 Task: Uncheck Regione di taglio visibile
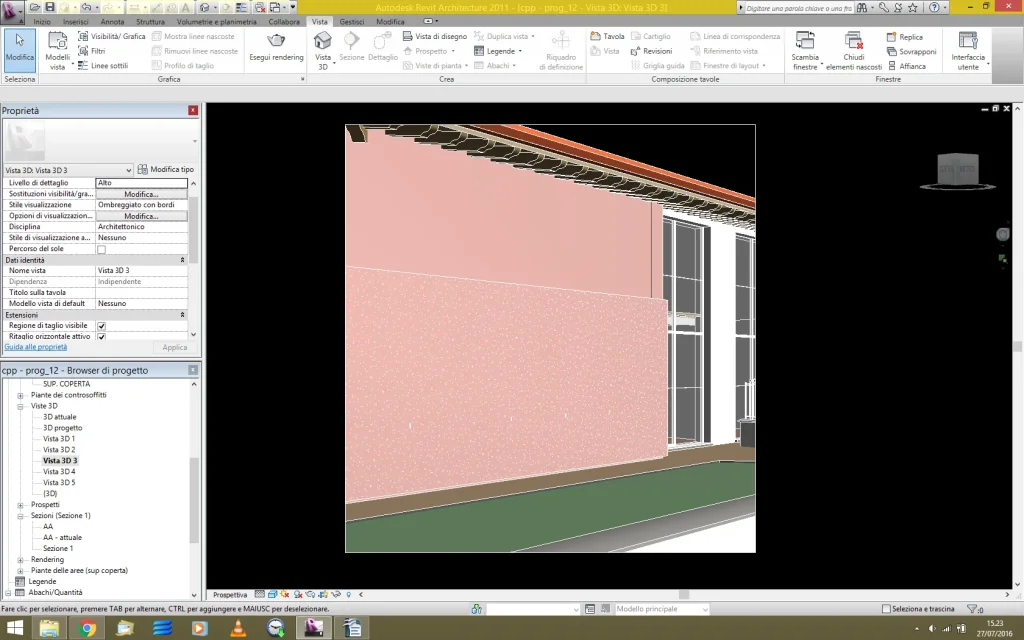tap(101, 326)
